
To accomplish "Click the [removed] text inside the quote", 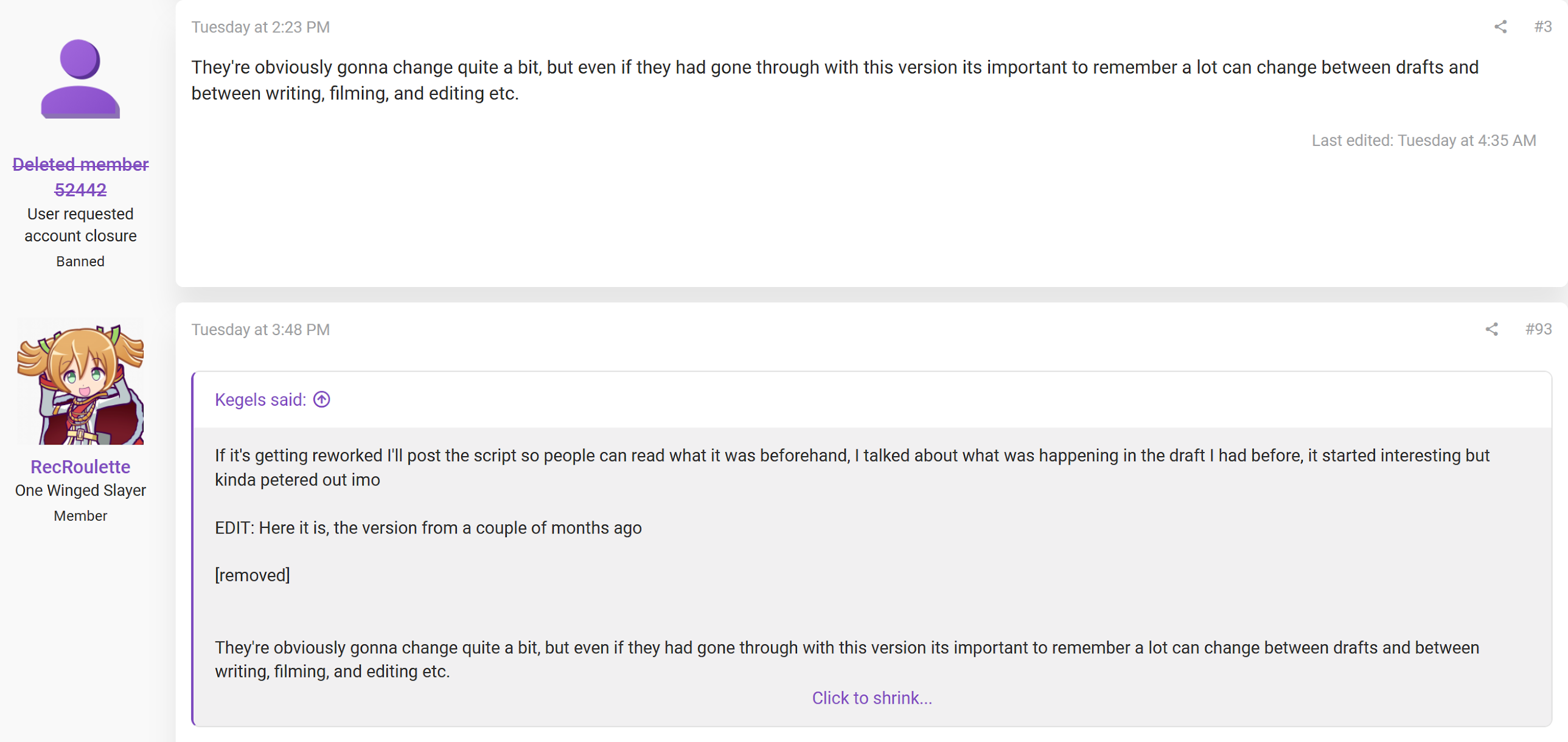I will click(252, 575).
